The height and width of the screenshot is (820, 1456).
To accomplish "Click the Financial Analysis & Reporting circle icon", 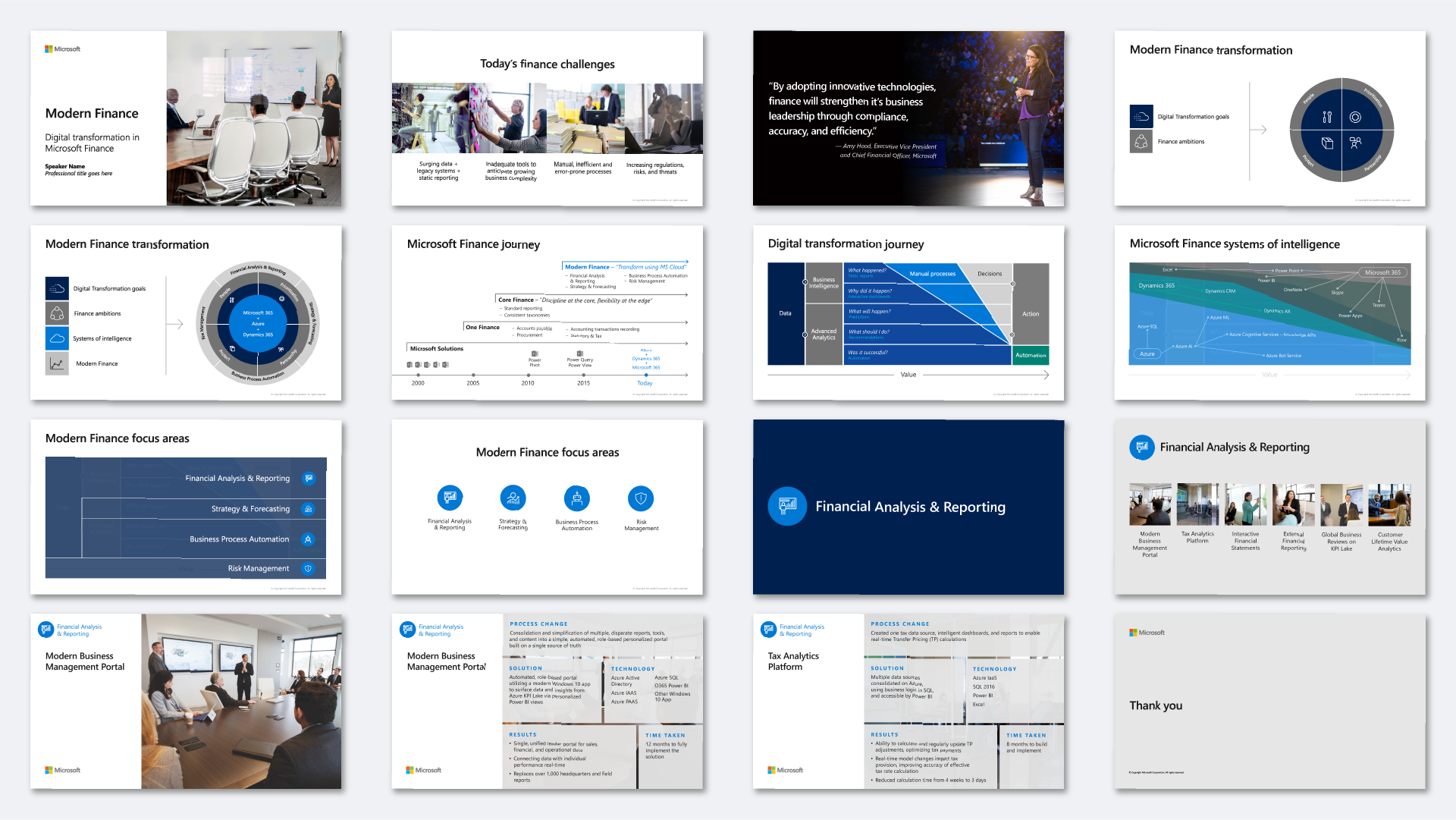I will pos(450,498).
